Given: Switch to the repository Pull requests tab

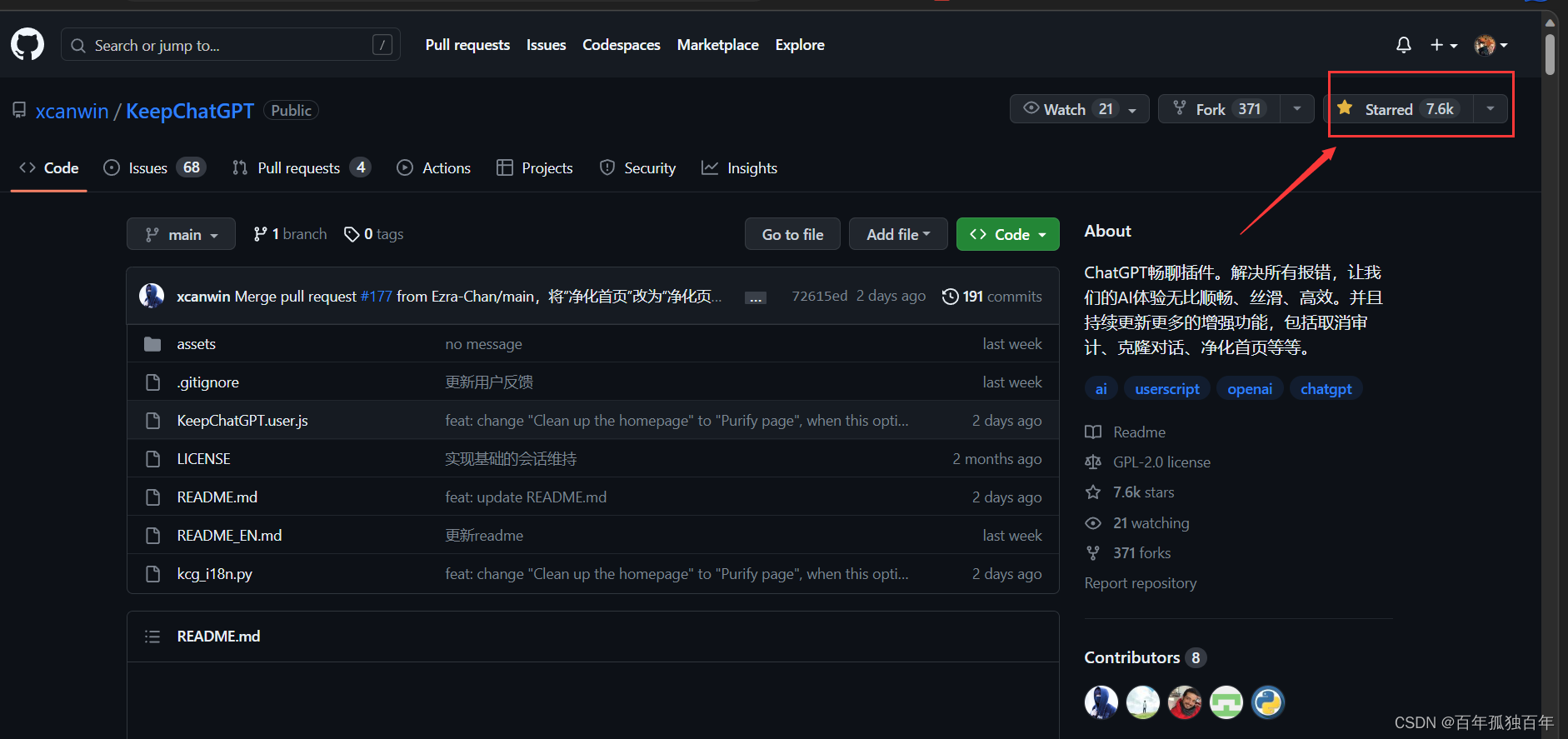Looking at the screenshot, I should [302, 168].
